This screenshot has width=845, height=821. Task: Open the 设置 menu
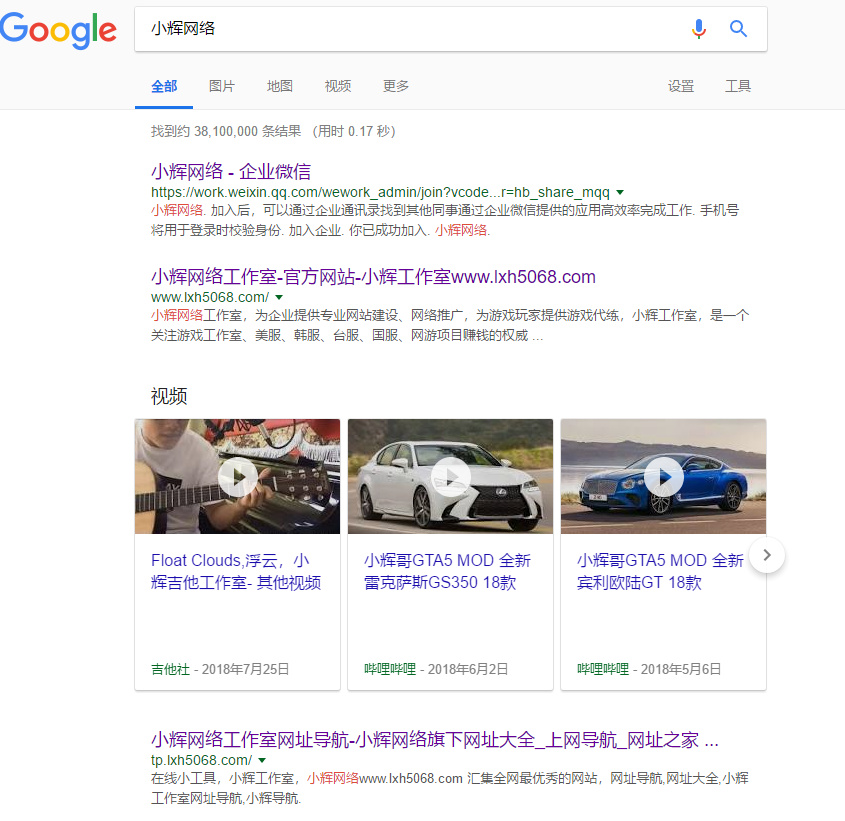[681, 86]
